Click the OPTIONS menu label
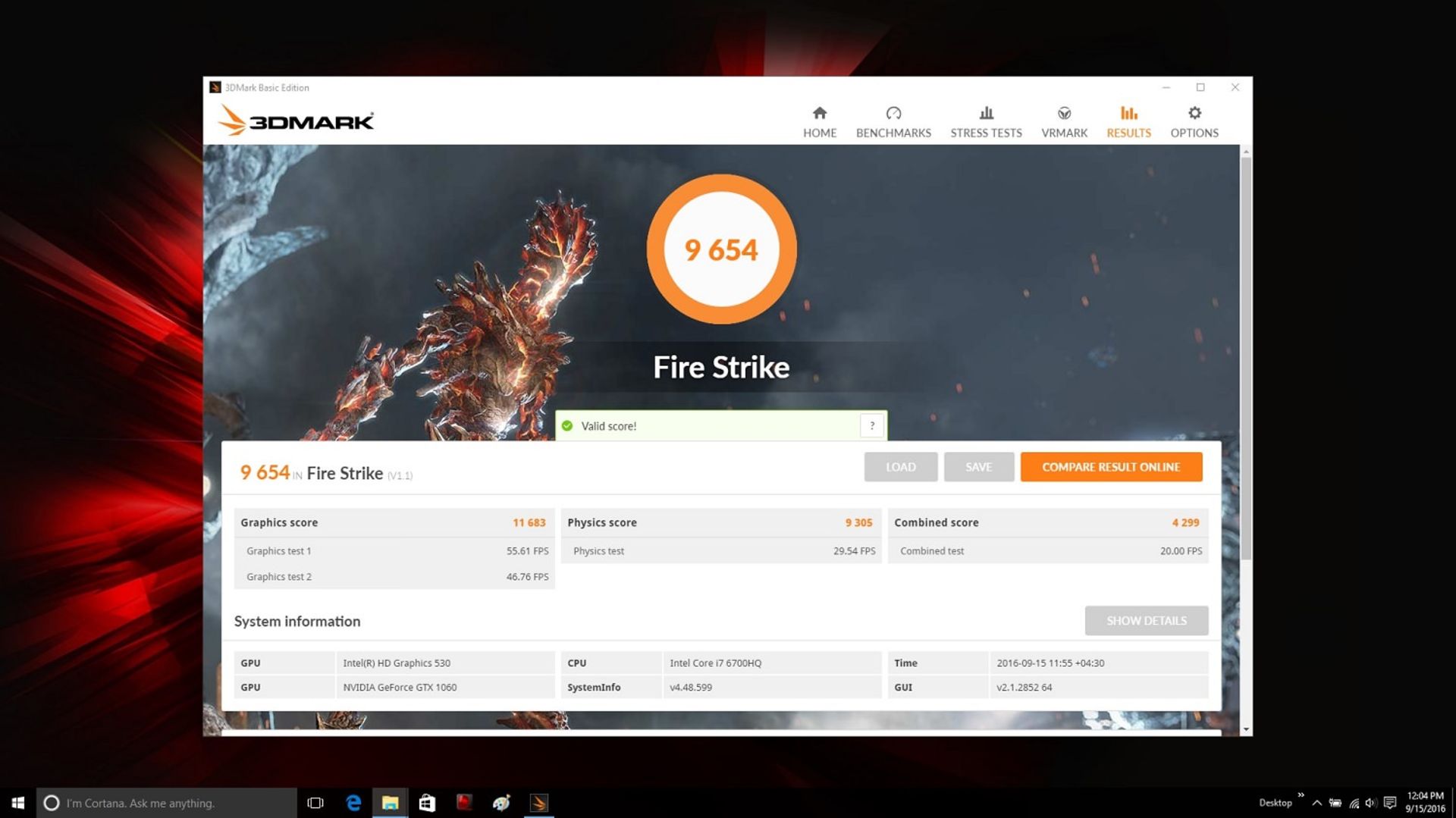This screenshot has width=1456, height=818. click(1194, 133)
